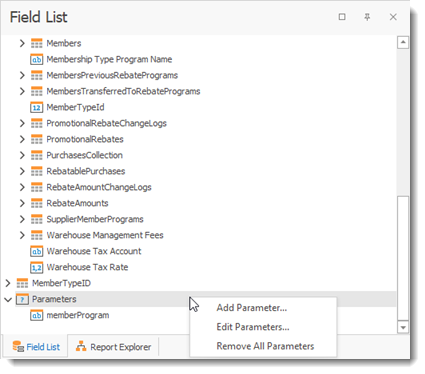Select the 'Membership Type Program Name' field
The width and height of the screenshot is (425, 374).
click(x=109, y=59)
